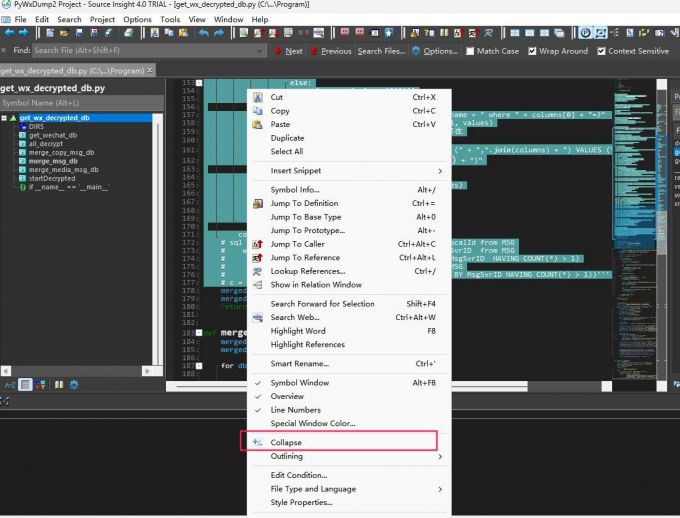Click the Copy toolbar icon
680x518 pixels.
coord(169,33)
